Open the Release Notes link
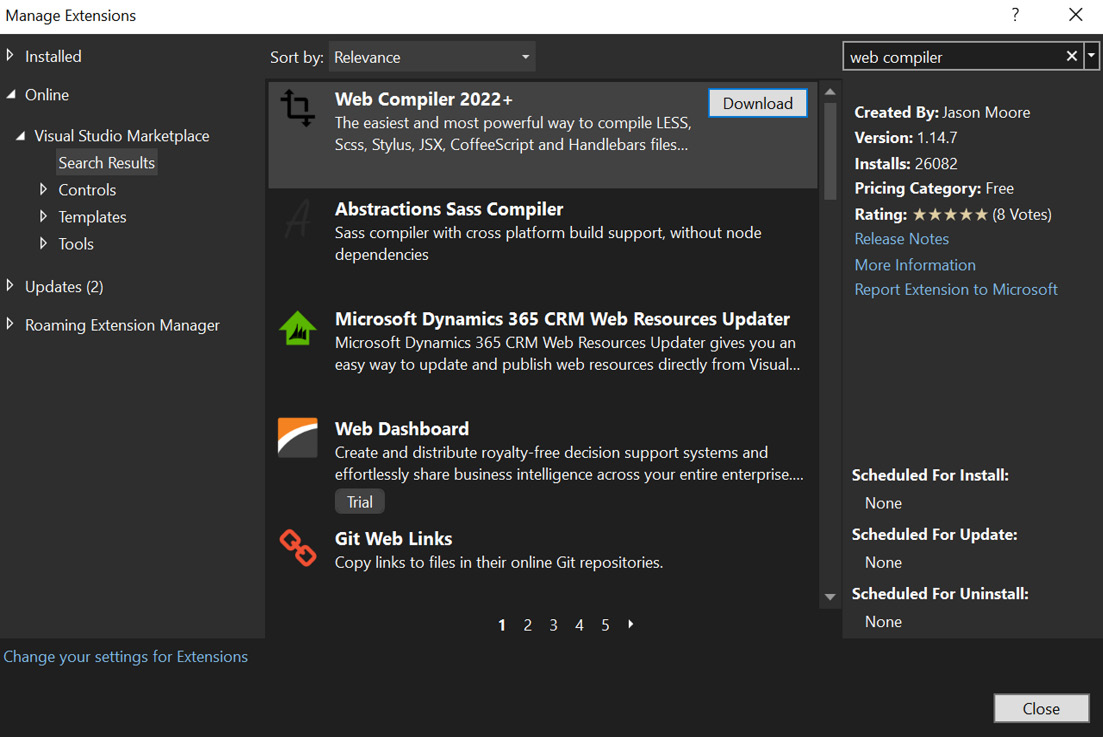The height and width of the screenshot is (737, 1103). tap(901, 239)
